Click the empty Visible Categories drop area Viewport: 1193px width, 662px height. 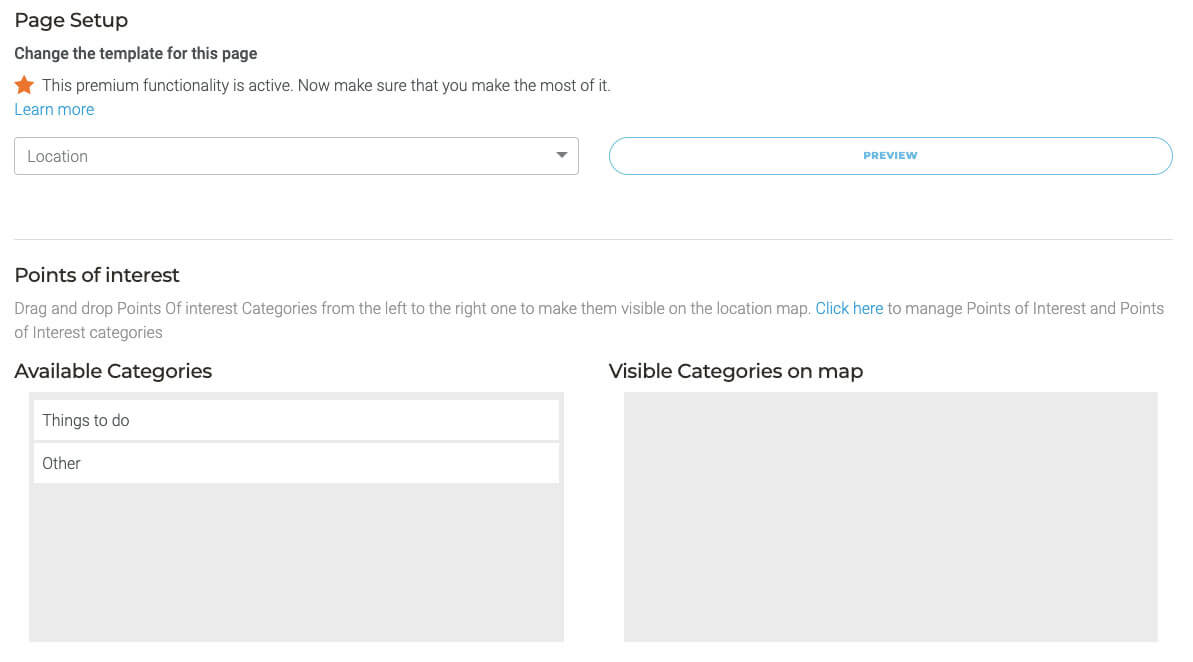click(x=890, y=516)
